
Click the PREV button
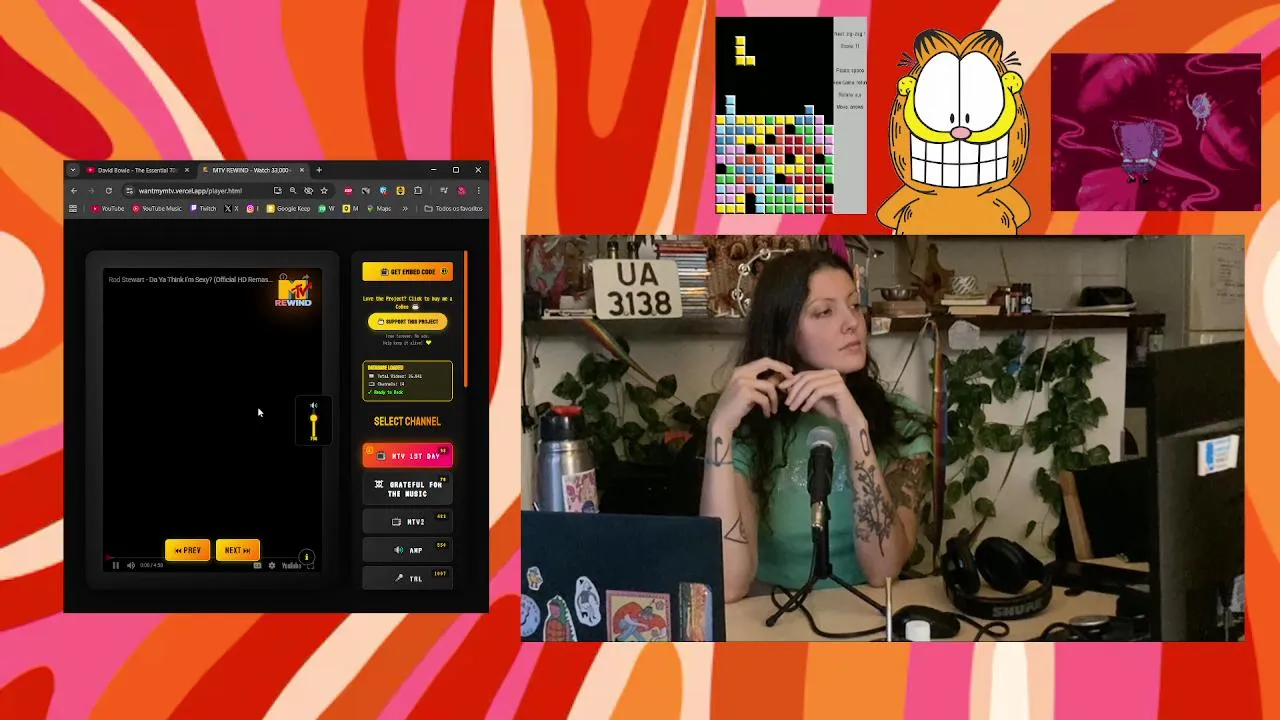pyautogui.click(x=187, y=550)
